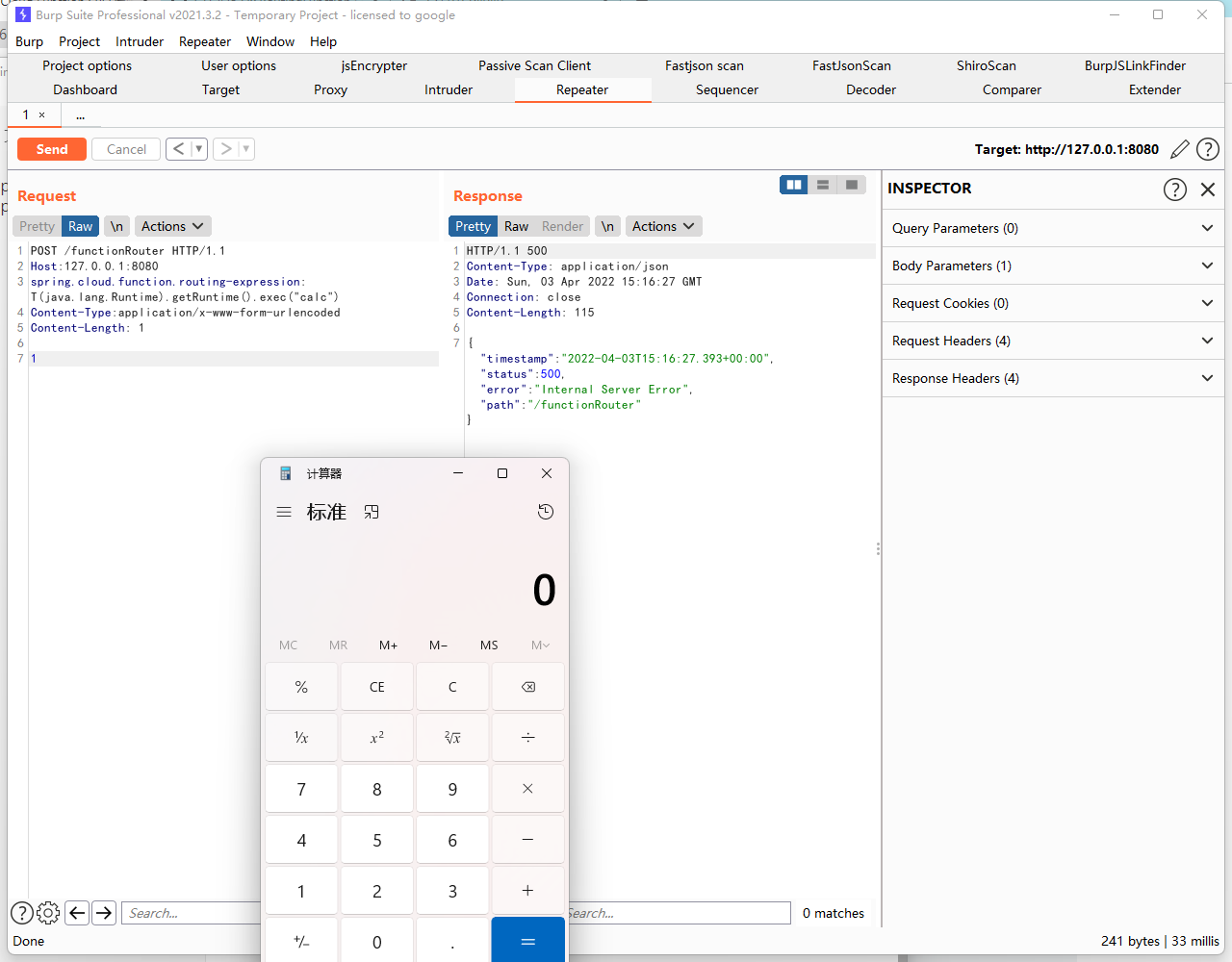Click calculator backspace key

[x=528, y=687]
